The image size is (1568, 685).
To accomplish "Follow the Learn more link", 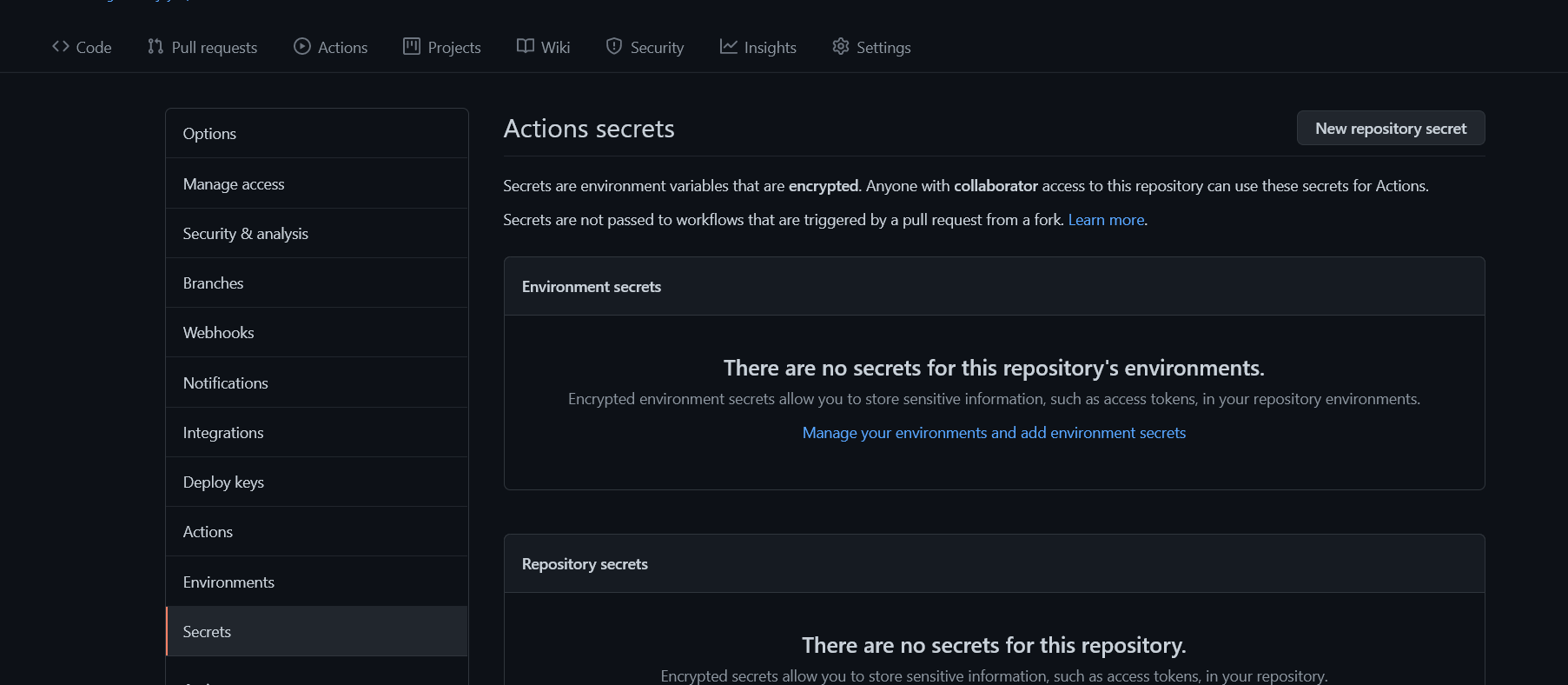I will point(1106,220).
